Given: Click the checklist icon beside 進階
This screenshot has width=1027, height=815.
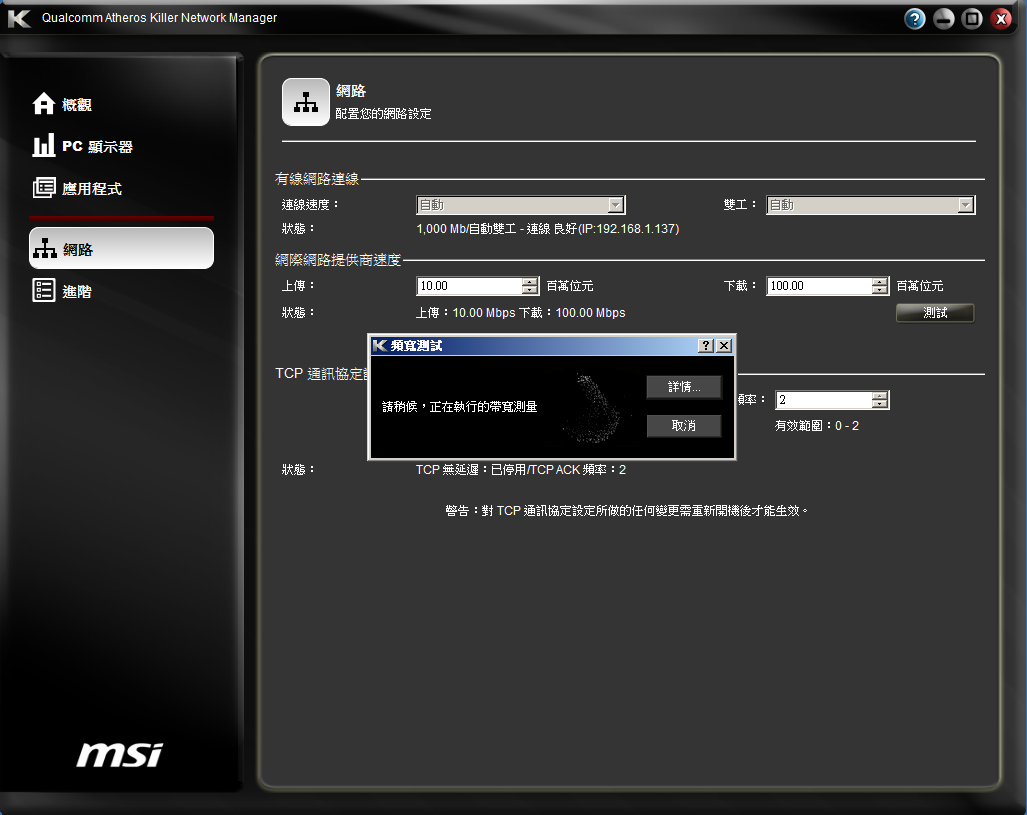Looking at the screenshot, I should click(x=44, y=290).
